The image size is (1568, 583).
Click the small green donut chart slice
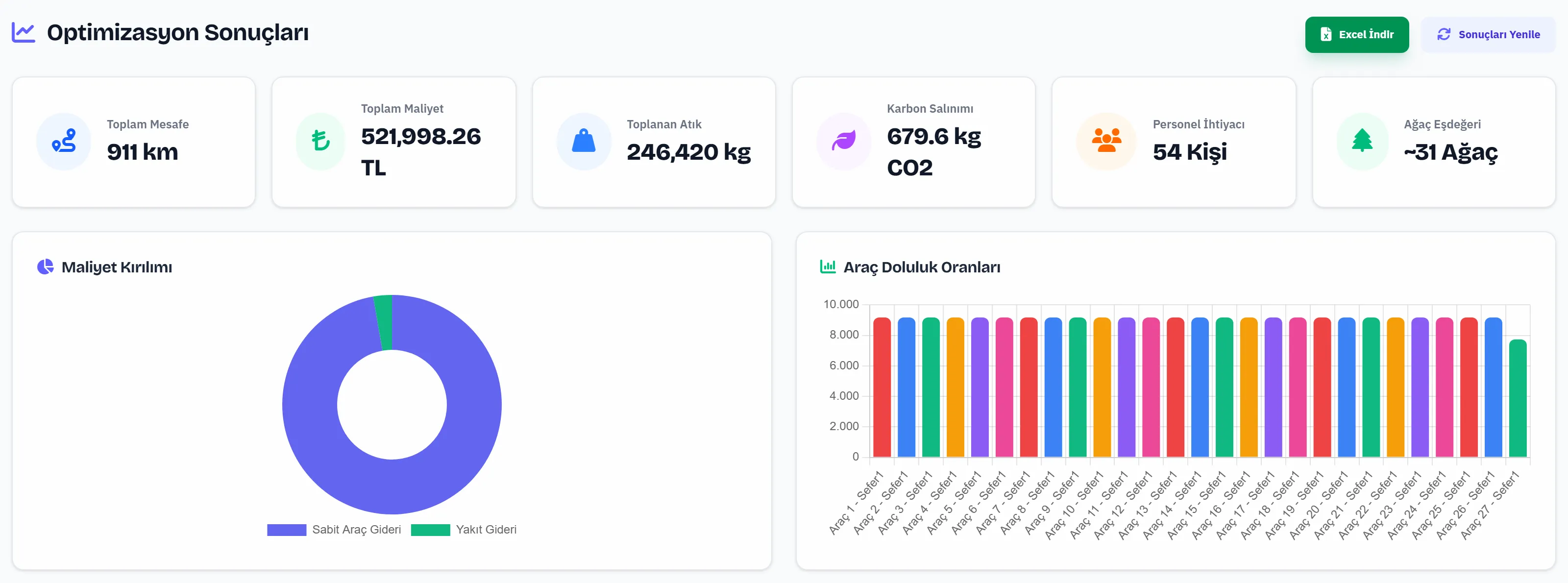384,322
